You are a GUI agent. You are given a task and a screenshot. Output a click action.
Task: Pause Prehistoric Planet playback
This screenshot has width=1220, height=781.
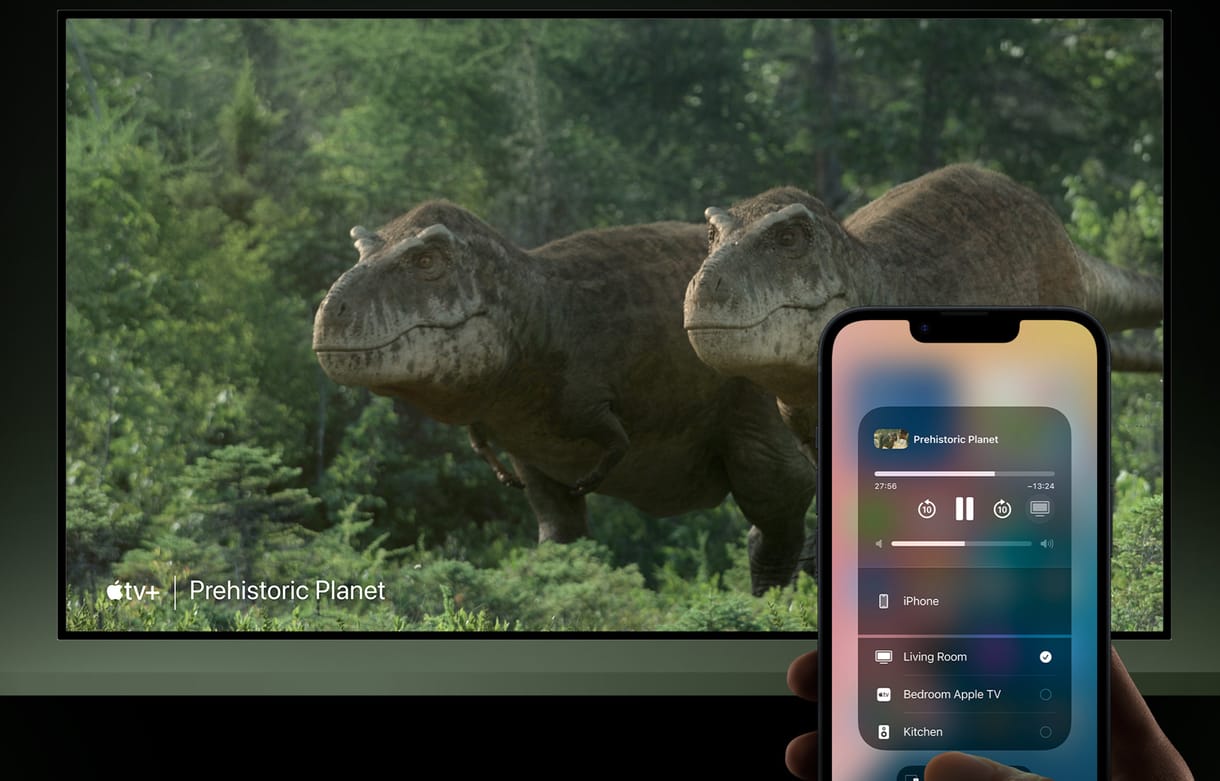(x=964, y=509)
